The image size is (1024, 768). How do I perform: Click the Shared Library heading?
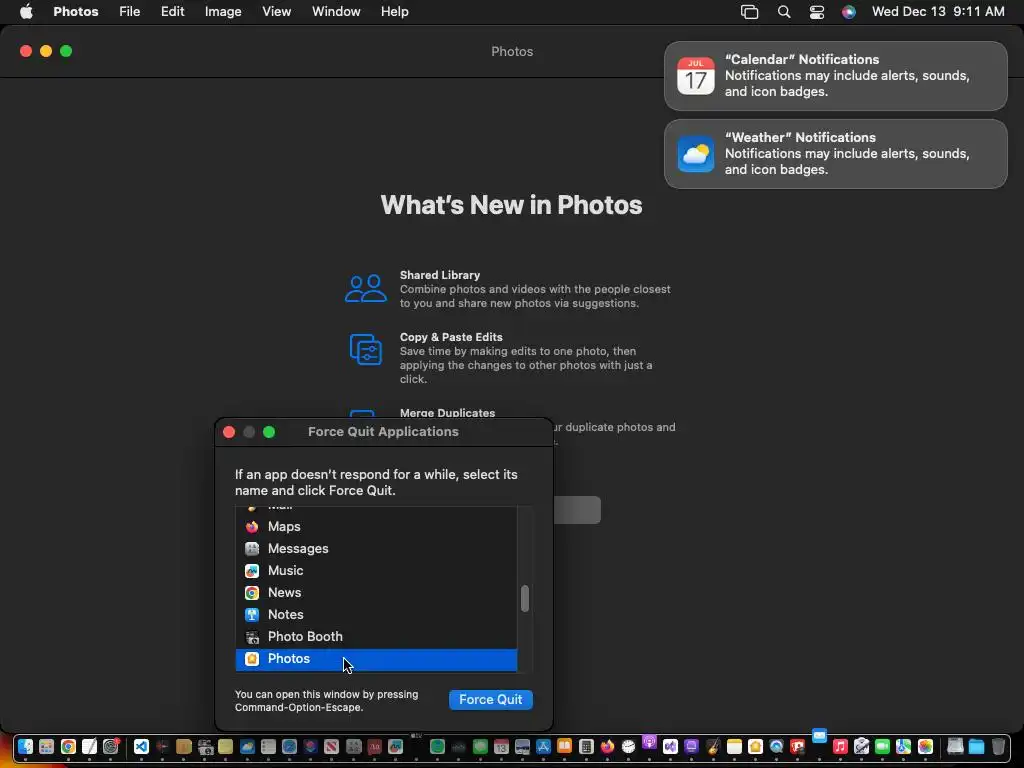(440, 275)
